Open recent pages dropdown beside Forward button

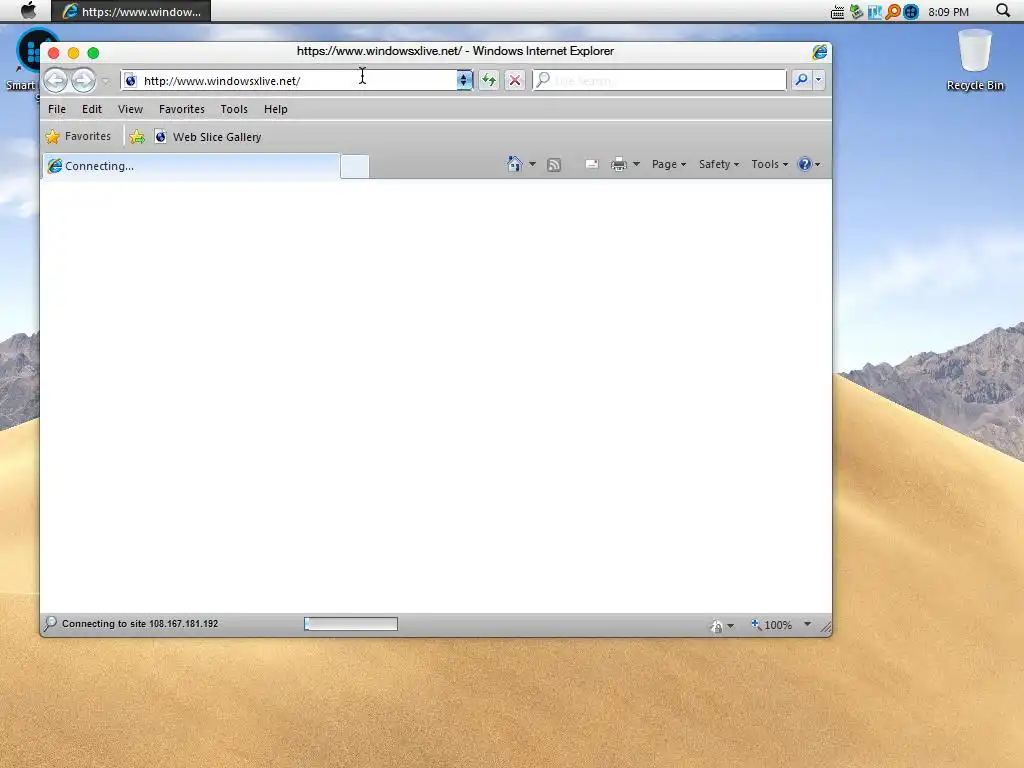(x=106, y=81)
